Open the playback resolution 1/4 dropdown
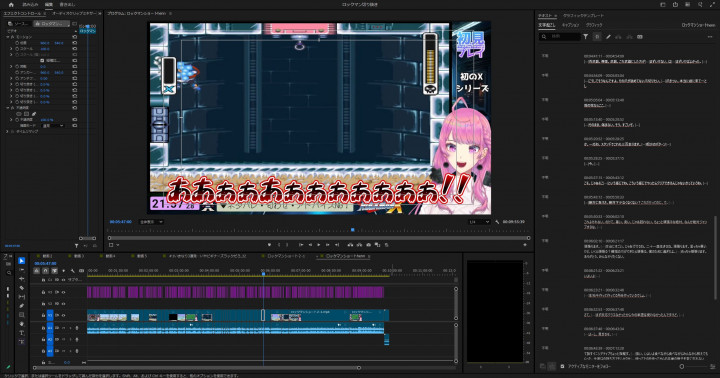The width and height of the screenshot is (720, 378). click(479, 222)
